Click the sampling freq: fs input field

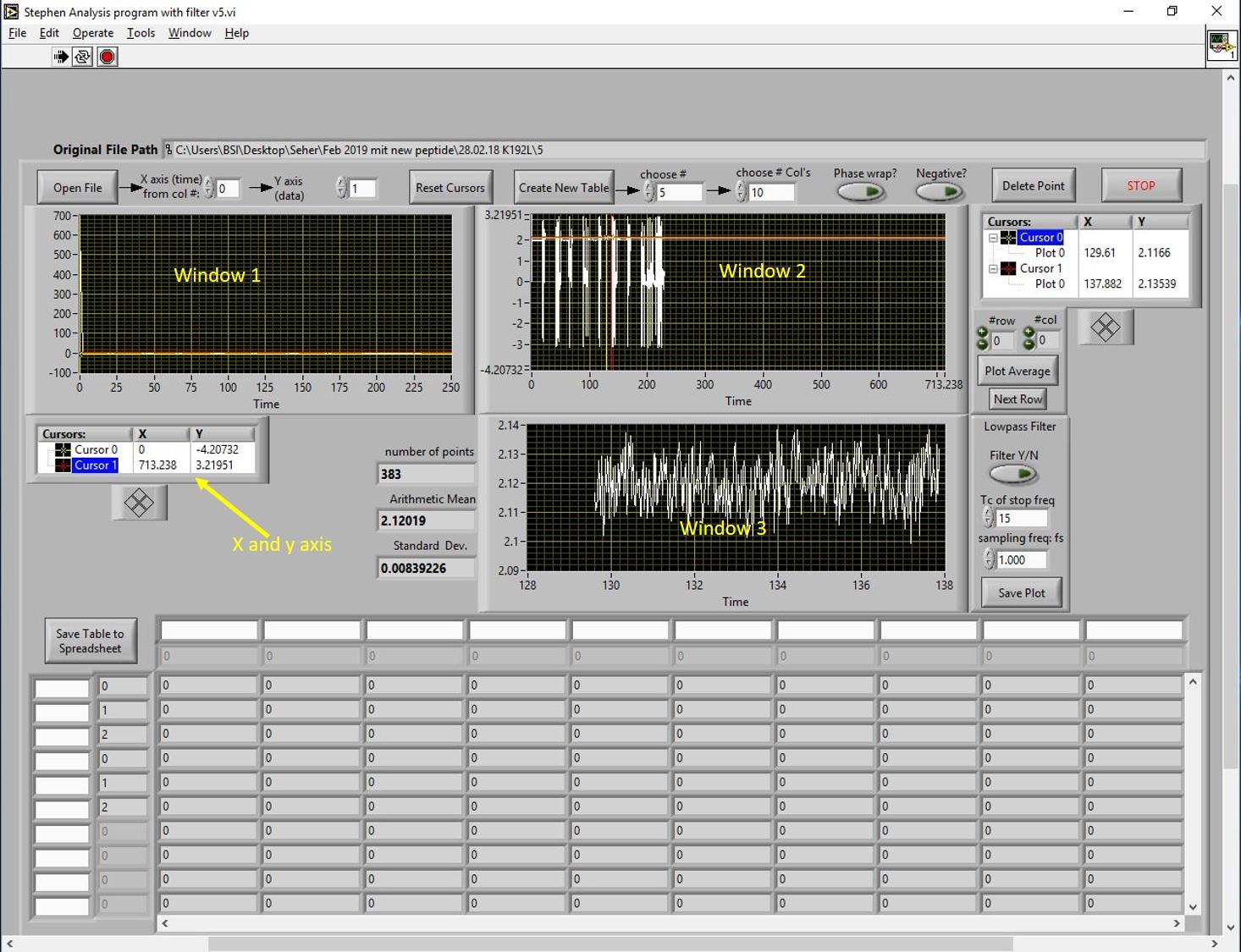click(x=1021, y=559)
